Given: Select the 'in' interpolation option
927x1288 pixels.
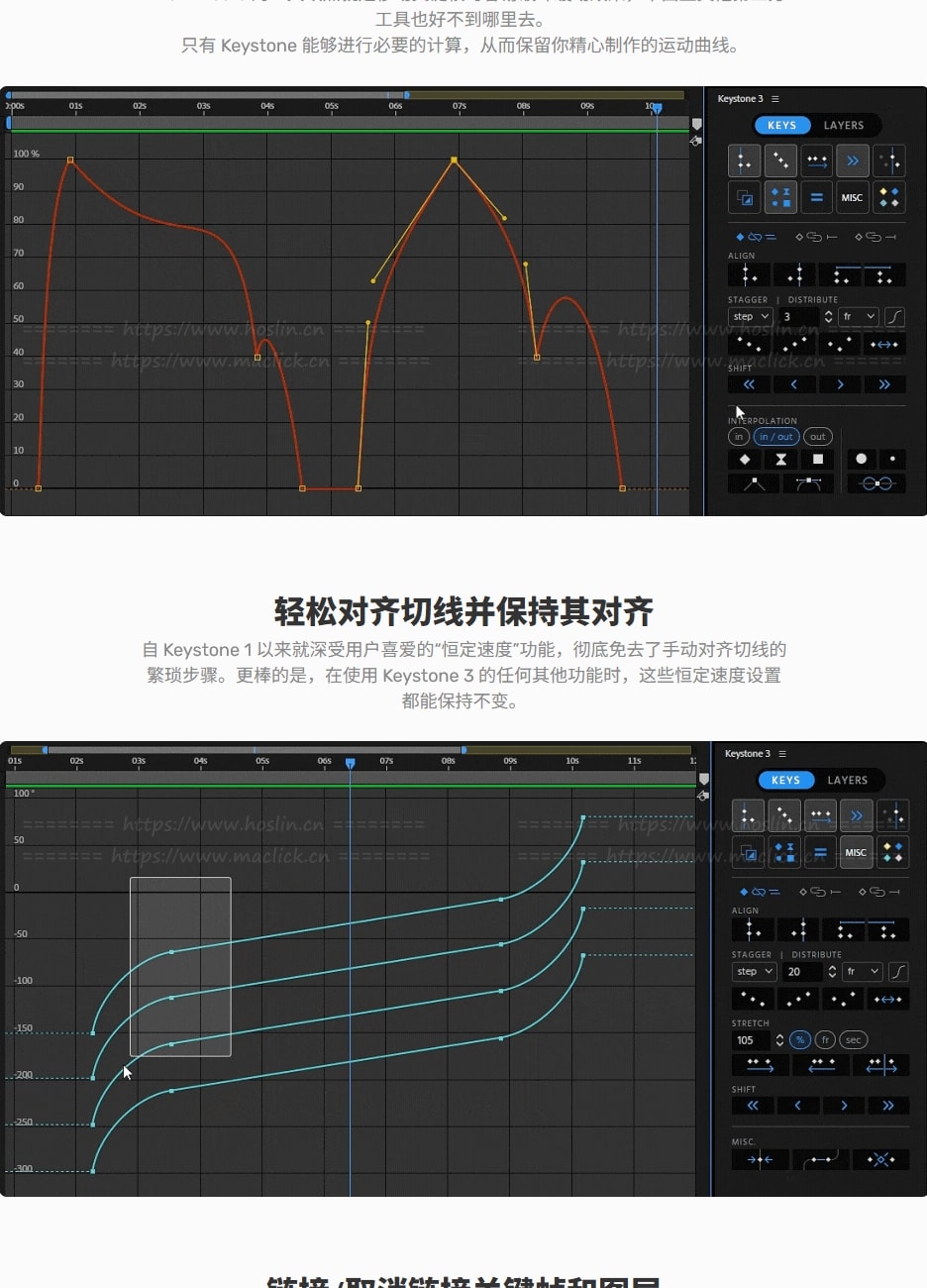Looking at the screenshot, I should [739, 437].
